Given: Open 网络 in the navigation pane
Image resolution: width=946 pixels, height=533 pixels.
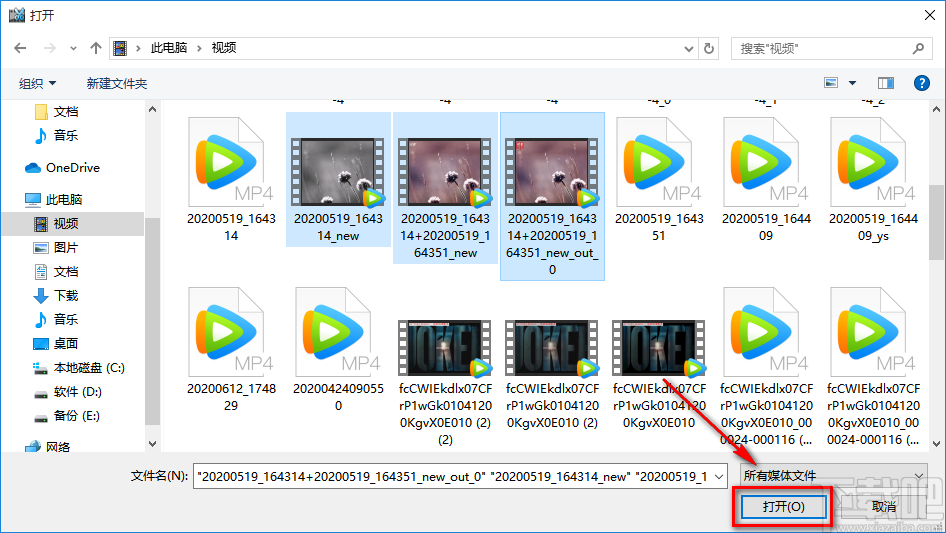Looking at the screenshot, I should (x=48, y=447).
